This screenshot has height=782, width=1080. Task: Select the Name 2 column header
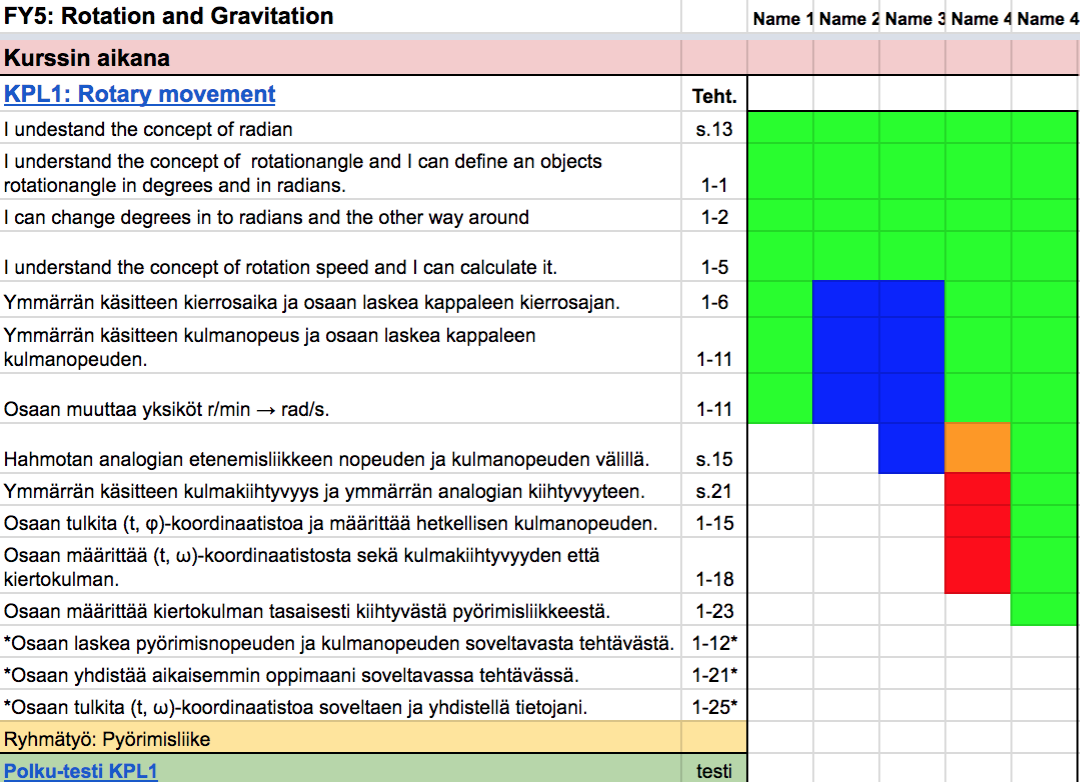[x=847, y=19]
